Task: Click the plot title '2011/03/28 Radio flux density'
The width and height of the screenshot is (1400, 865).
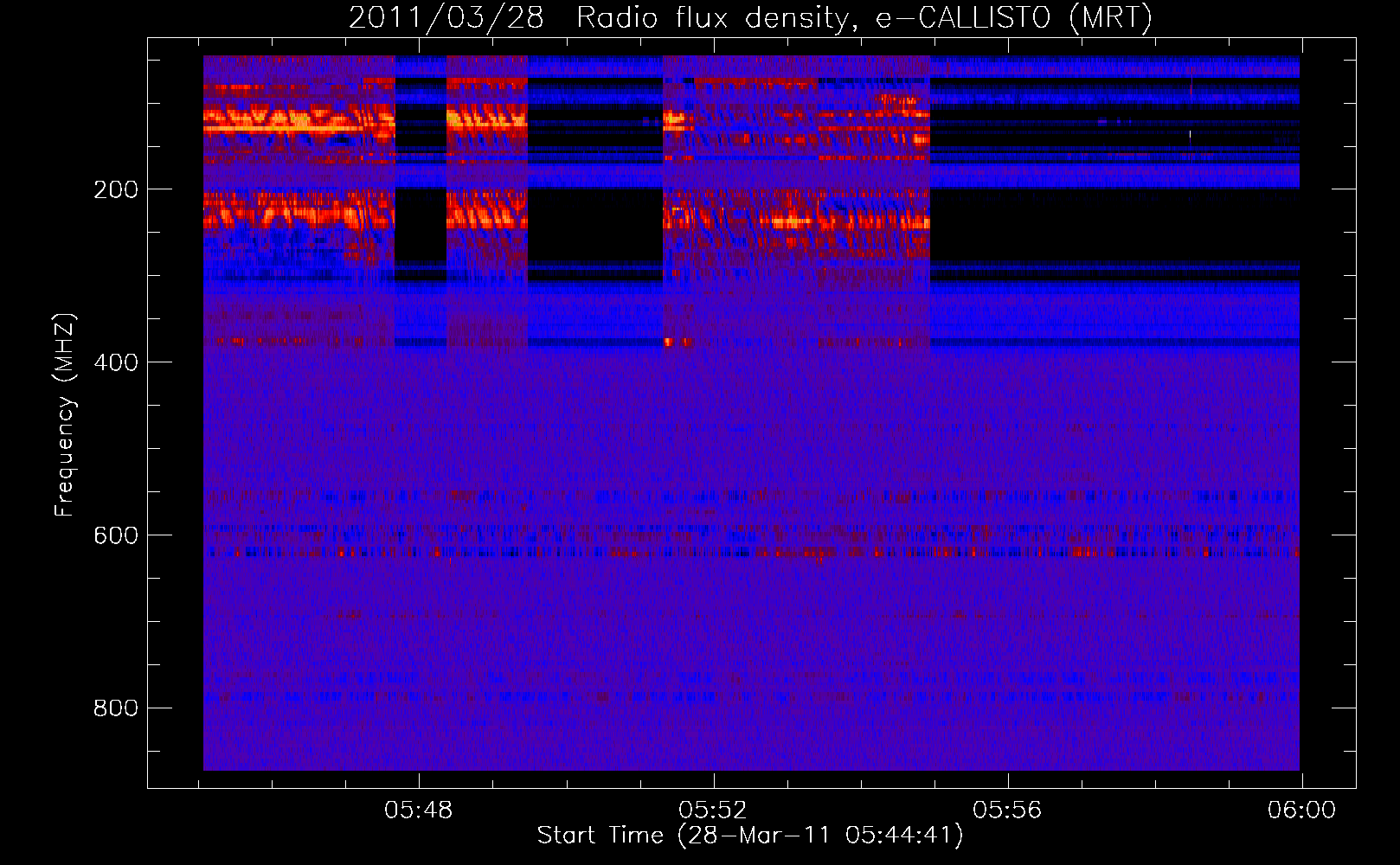Action: [x=751, y=18]
